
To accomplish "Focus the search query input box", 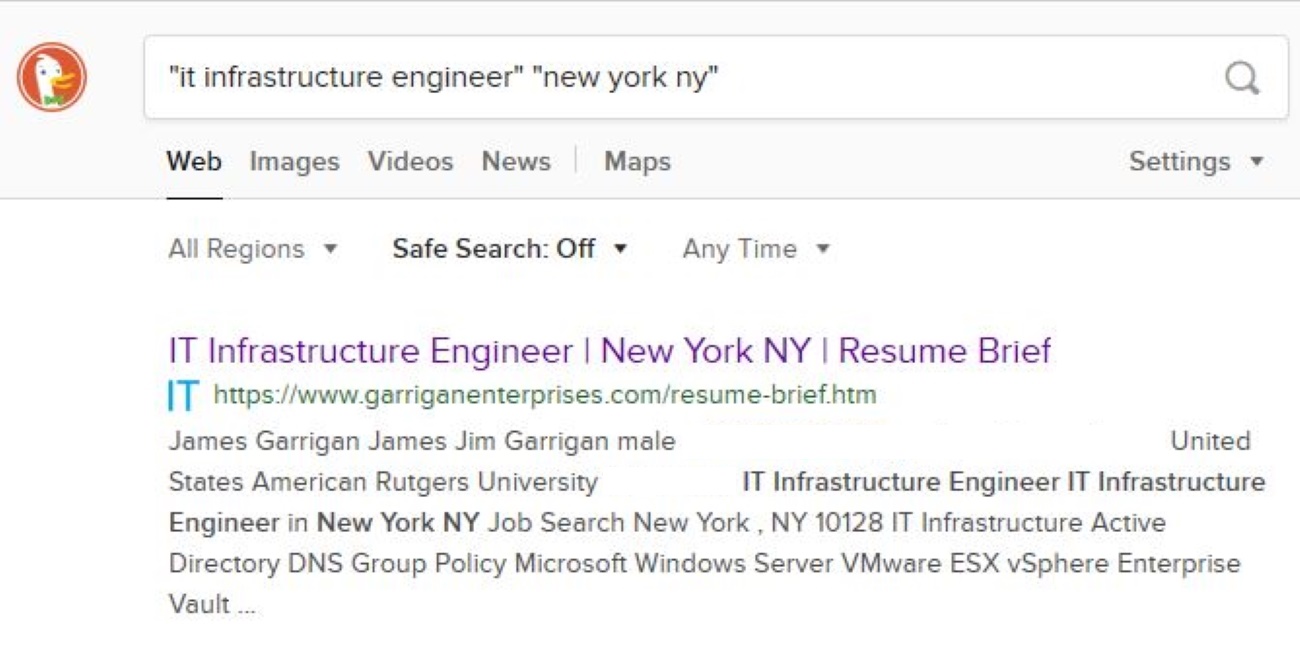I will point(680,77).
